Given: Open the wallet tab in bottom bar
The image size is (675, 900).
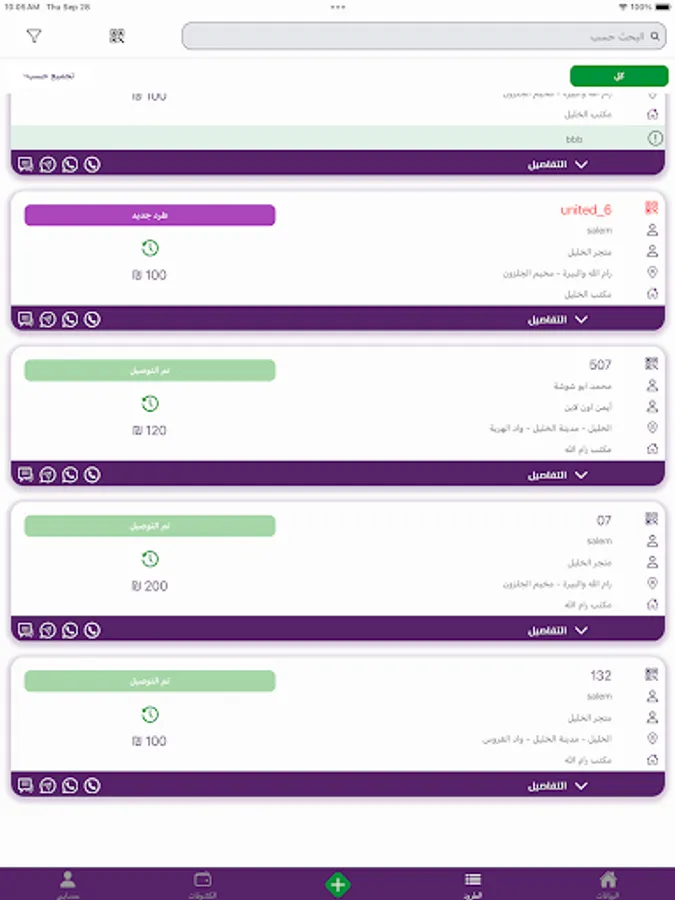Looking at the screenshot, I should pyautogui.click(x=203, y=885).
